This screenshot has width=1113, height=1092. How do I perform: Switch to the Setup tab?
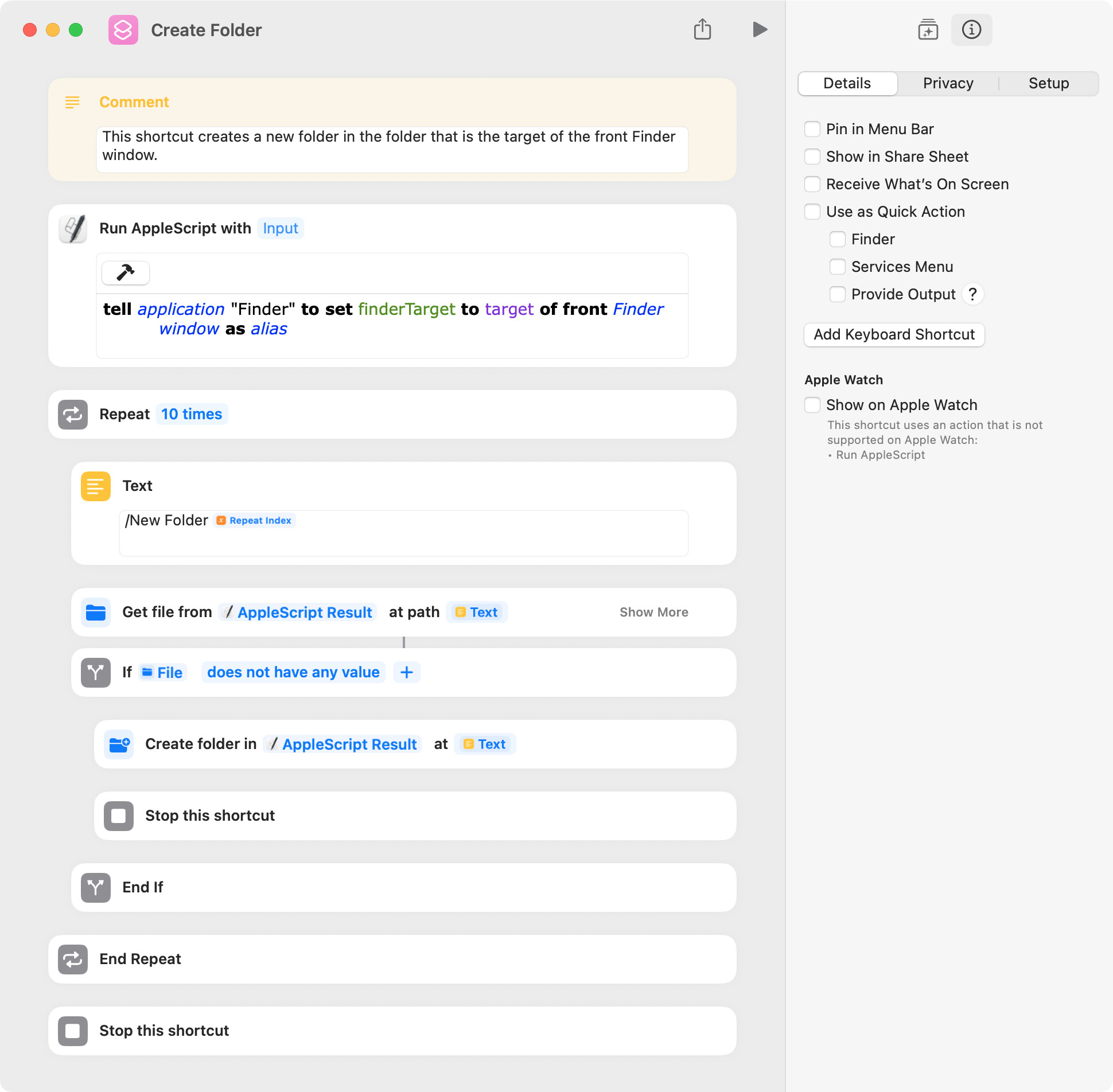coord(1048,83)
